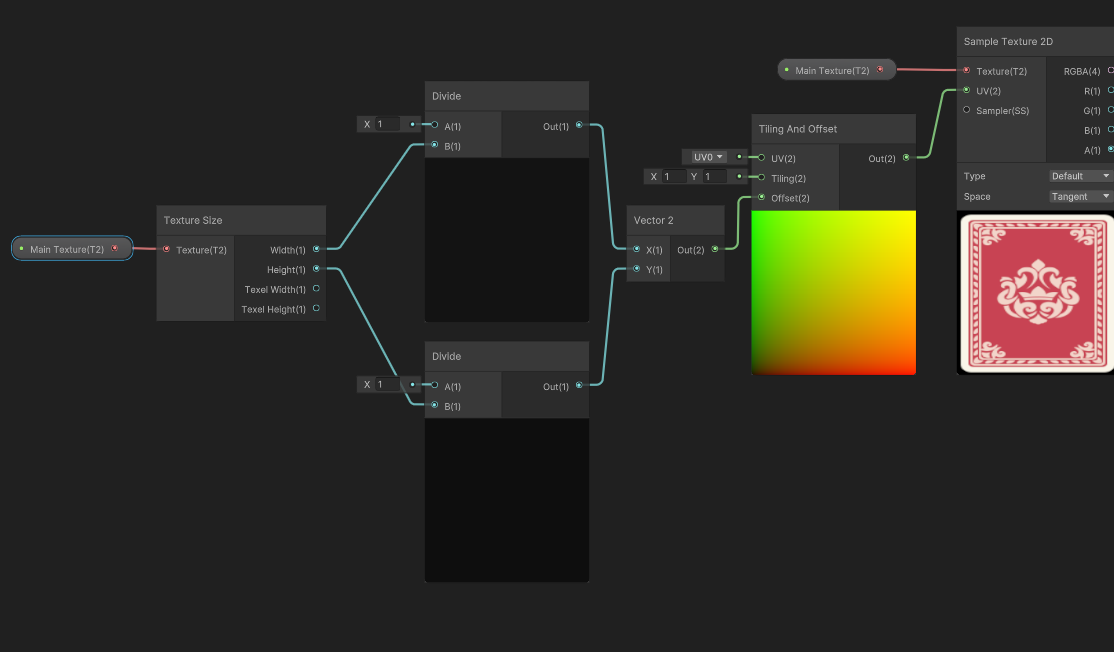
Task: Click the Texel Width(1) output port
Action: pos(316,289)
